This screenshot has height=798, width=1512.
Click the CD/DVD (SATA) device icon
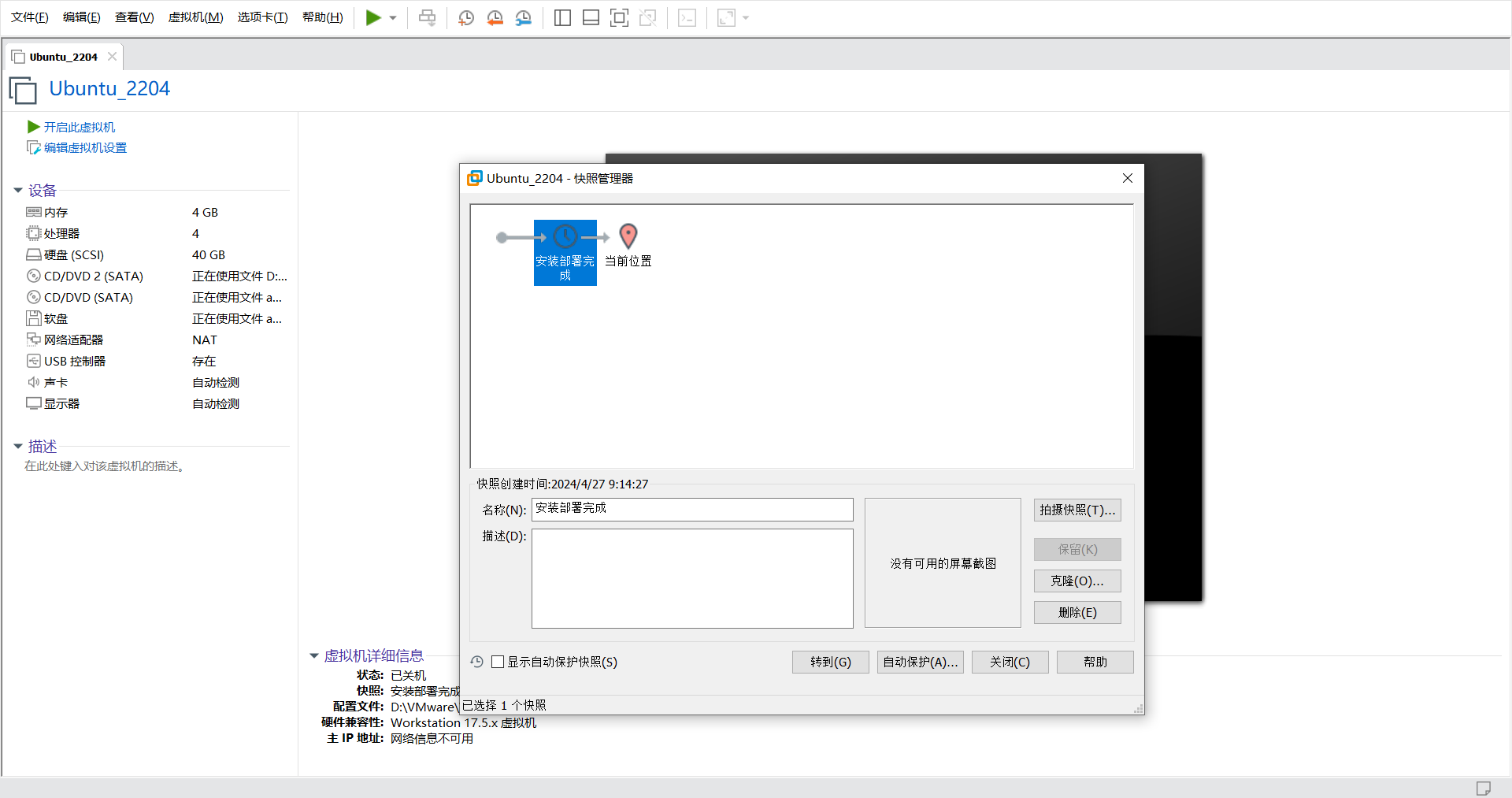tap(34, 297)
